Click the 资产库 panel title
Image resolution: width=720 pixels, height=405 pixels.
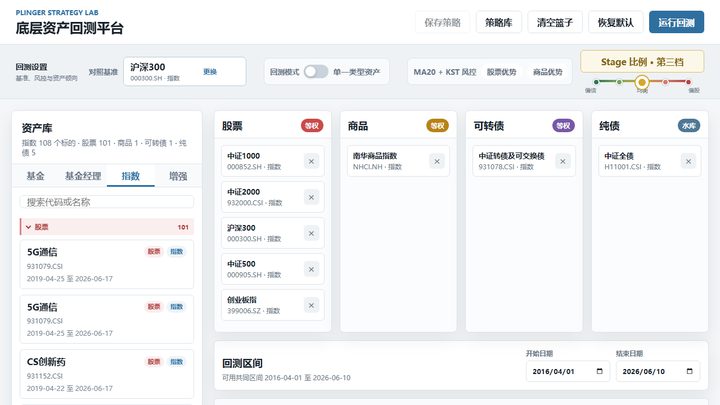click(37, 128)
